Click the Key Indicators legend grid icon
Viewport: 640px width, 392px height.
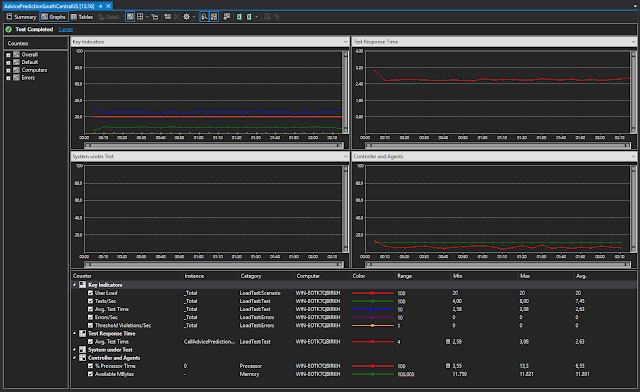click(82, 285)
